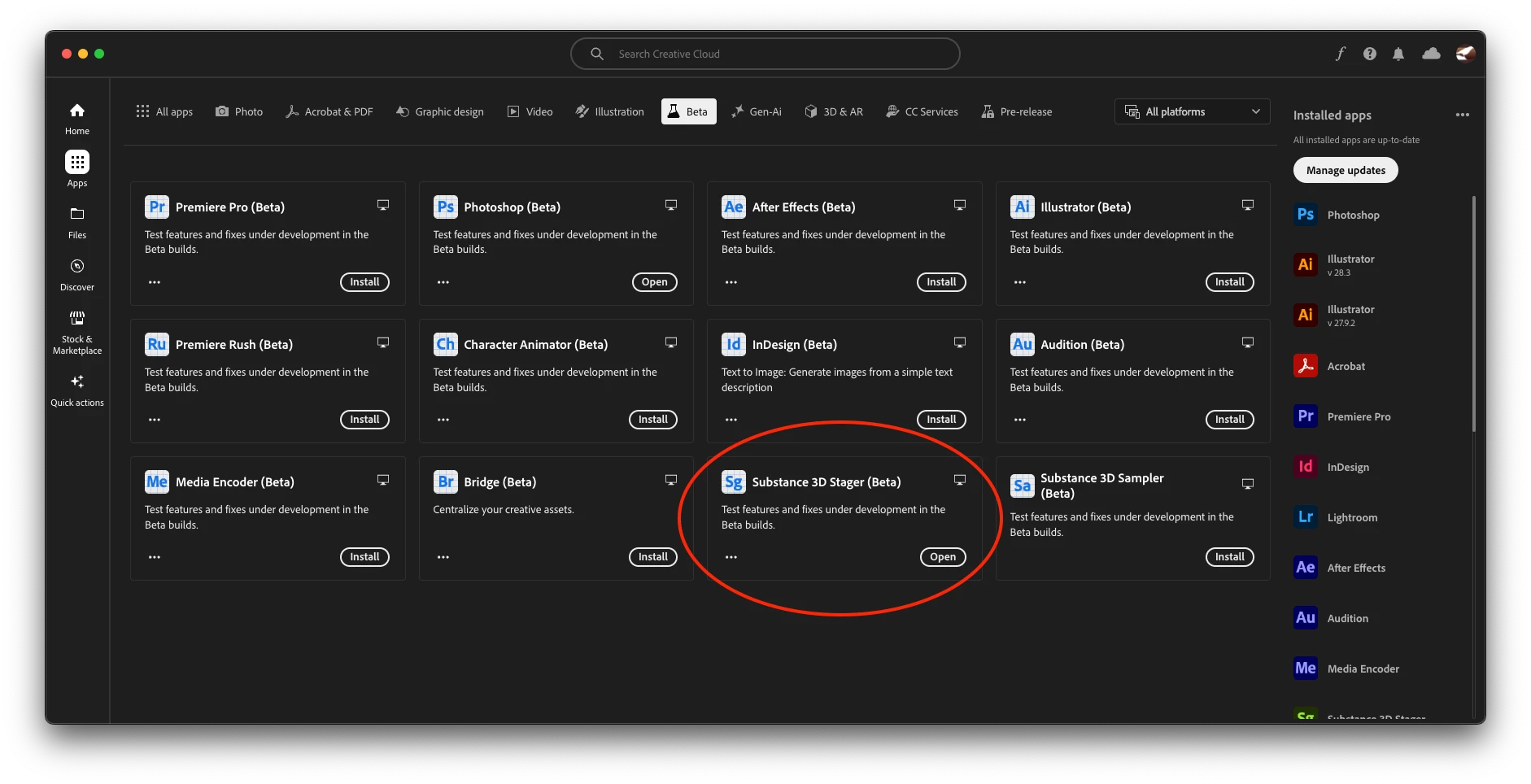This screenshot has height=784, width=1531.
Task: Switch to Graphic design tab
Action: pyautogui.click(x=440, y=111)
